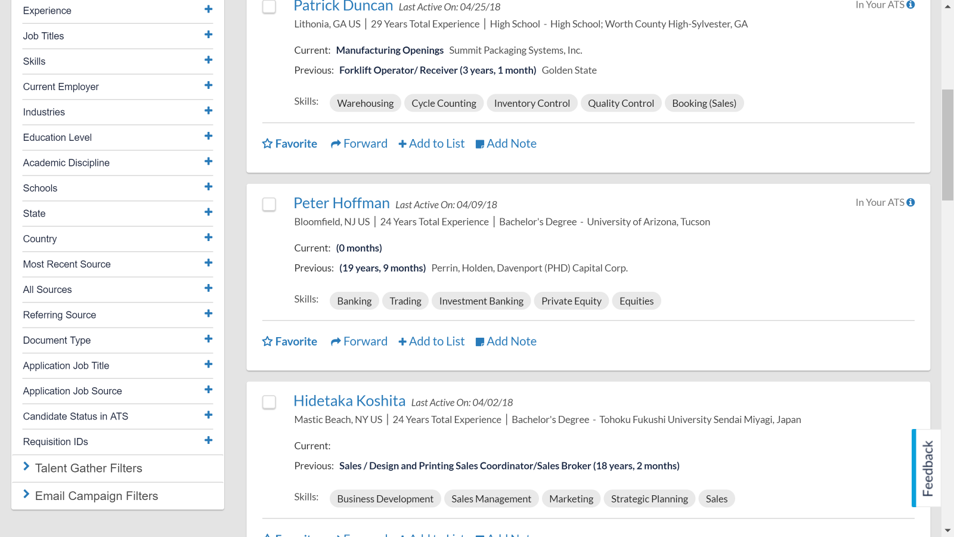Viewport: 954px width, 537px height.
Task: Click the star Favorite icon for Peter Hoffman
Action: [267, 342]
